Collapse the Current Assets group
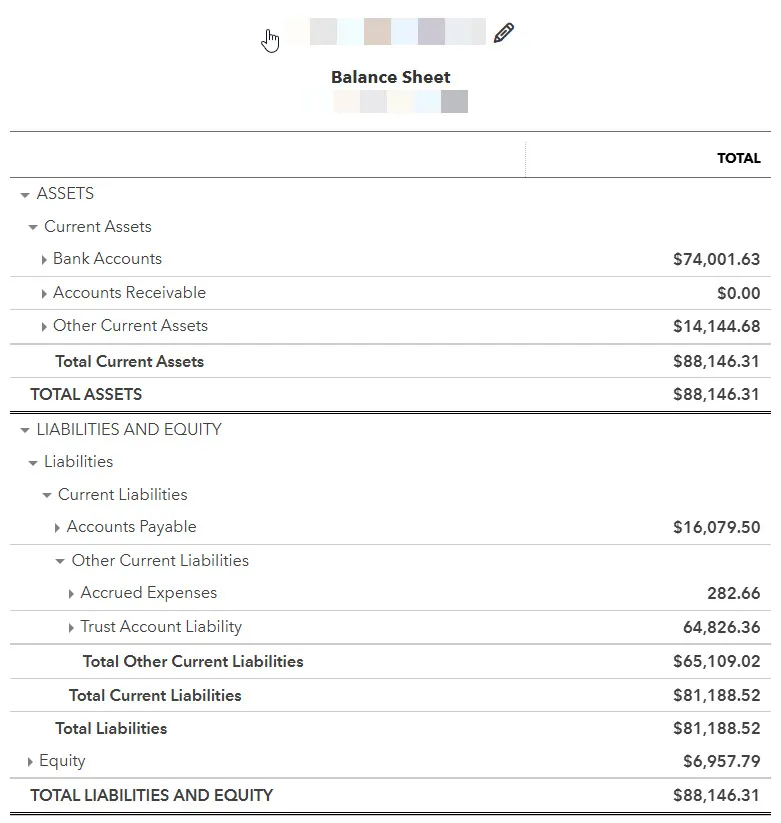Image resolution: width=781 pixels, height=823 pixels. [33, 228]
